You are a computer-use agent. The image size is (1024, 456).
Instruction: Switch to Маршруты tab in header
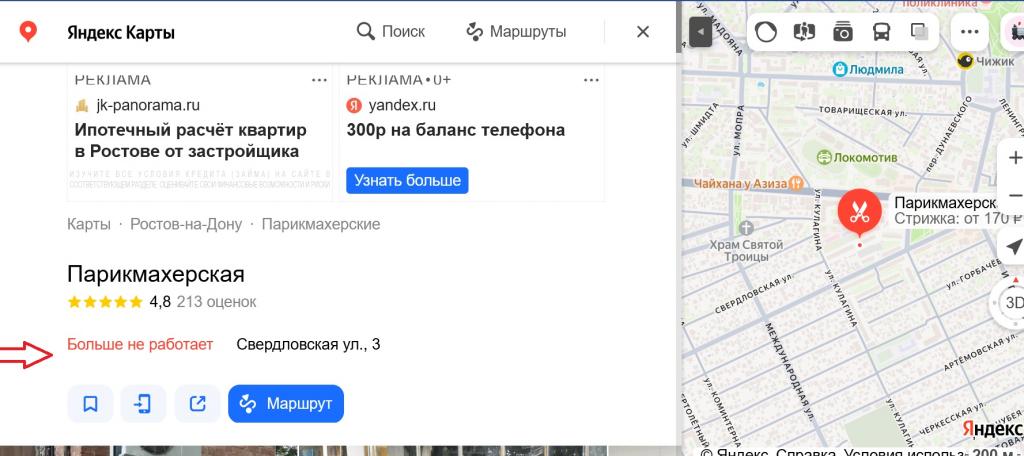516,31
